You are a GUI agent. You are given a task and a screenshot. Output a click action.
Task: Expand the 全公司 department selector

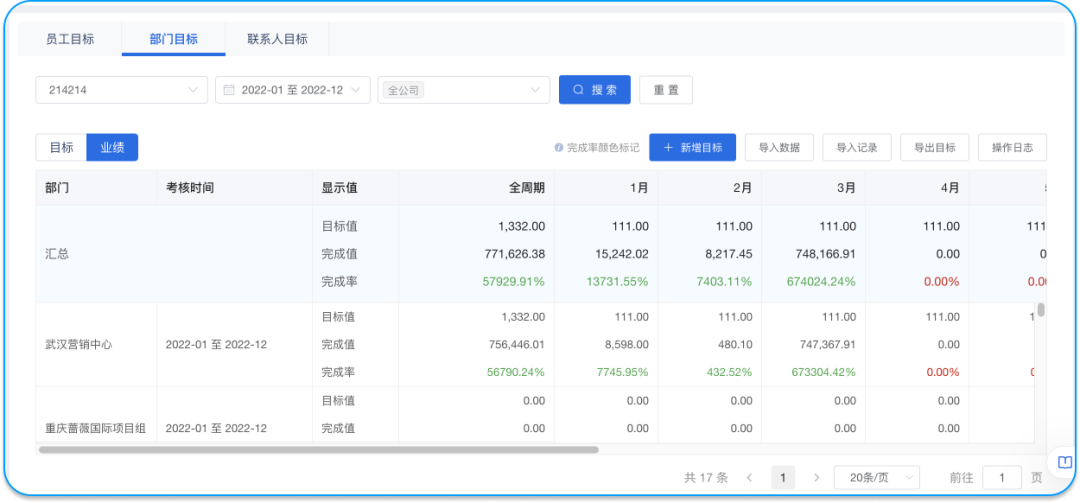coord(464,90)
